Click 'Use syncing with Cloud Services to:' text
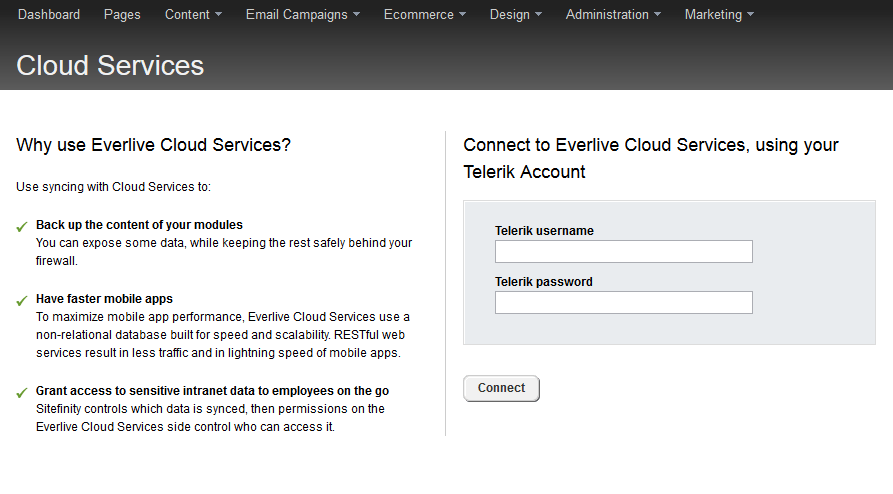893x494 pixels. coord(113,187)
